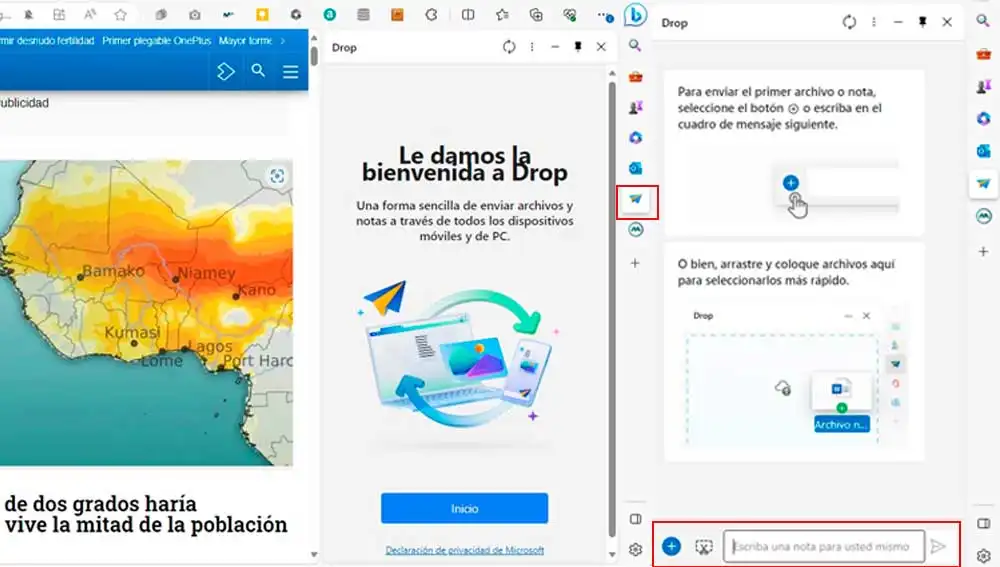The width and height of the screenshot is (1000, 567).
Task: Open Microsoft 365 in far-right sidebar
Action: tap(983, 119)
